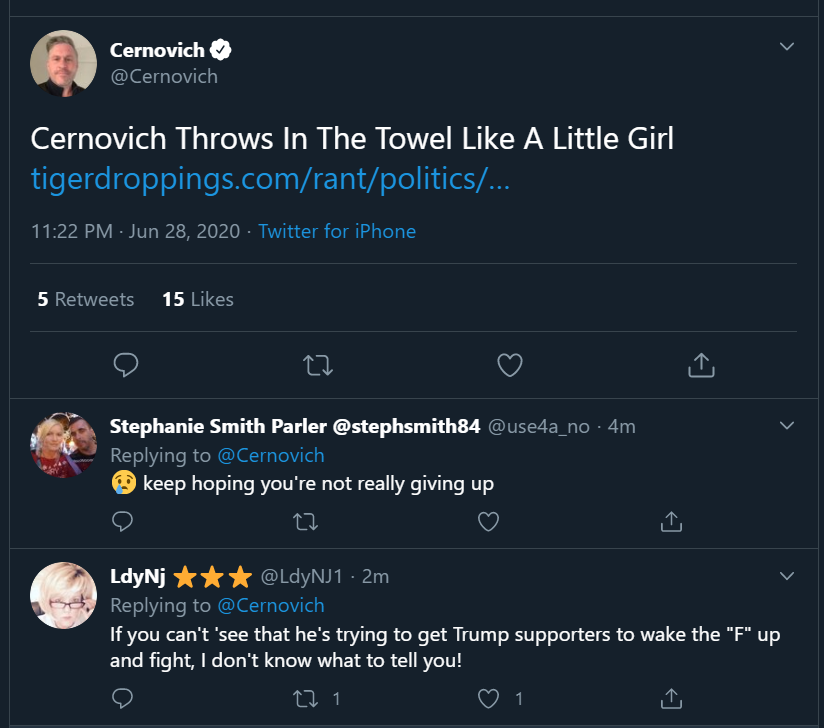This screenshot has width=824, height=728.
Task: Expand menu chevron on Stephanie's reply
Action: pyautogui.click(x=787, y=426)
